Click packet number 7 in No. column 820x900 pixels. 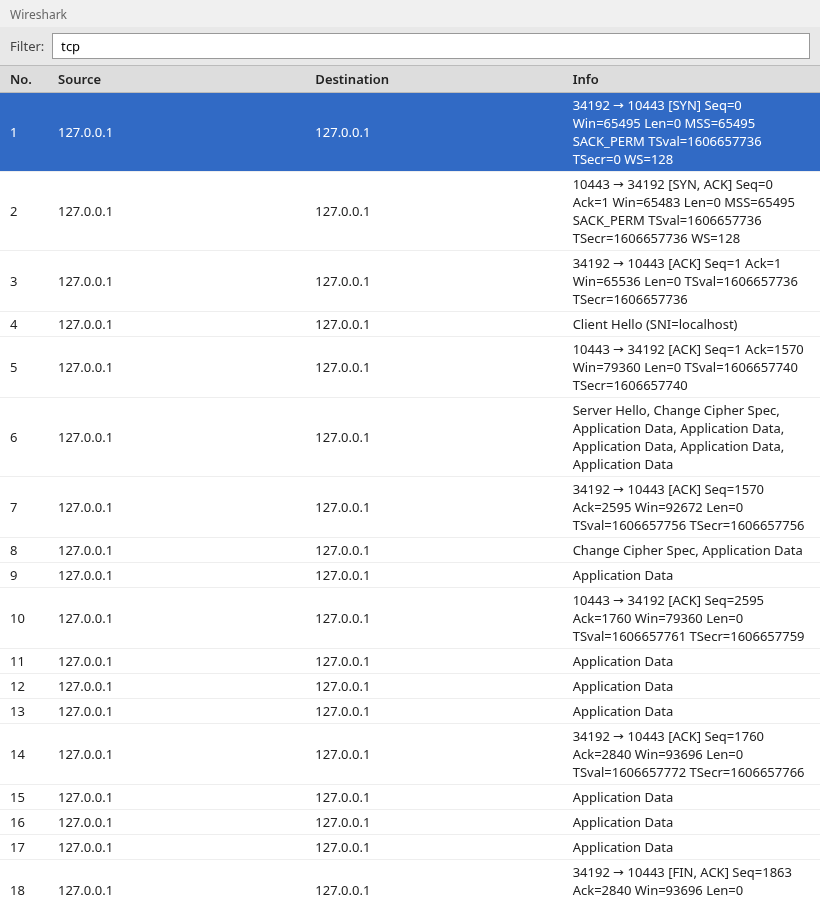click(x=14, y=507)
